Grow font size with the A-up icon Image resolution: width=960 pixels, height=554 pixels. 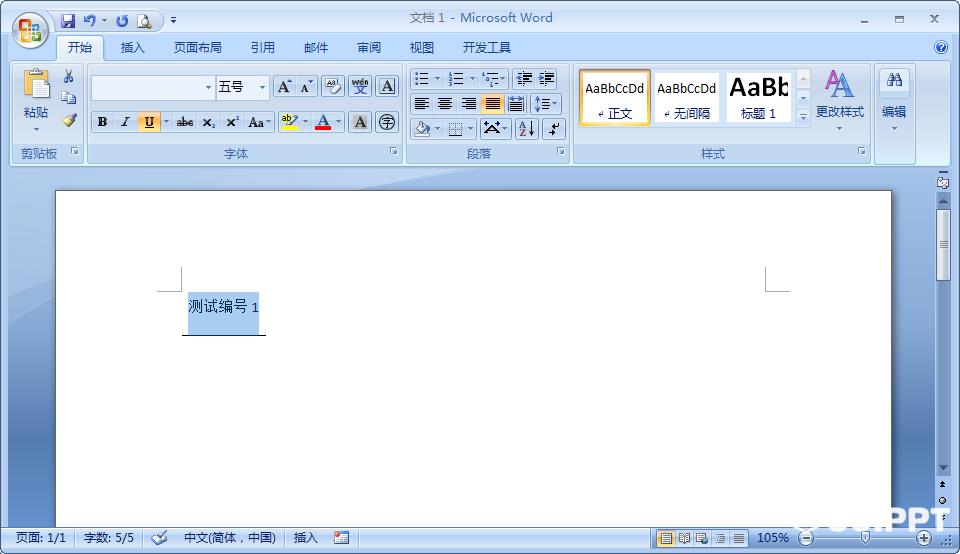283,86
